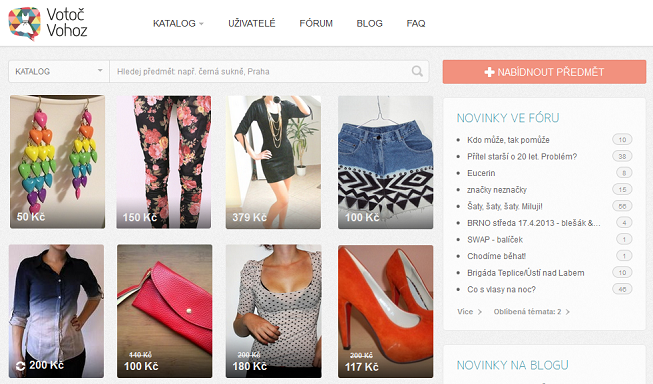Click the NOVINKY NA BLOGU heading
This screenshot has height=384, width=653.
pyautogui.click(x=512, y=365)
